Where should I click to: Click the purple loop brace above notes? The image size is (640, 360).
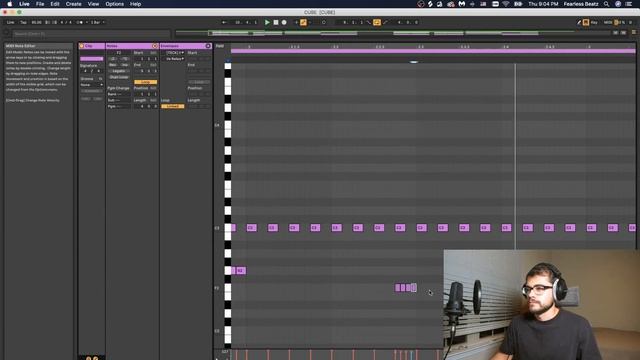433,51
